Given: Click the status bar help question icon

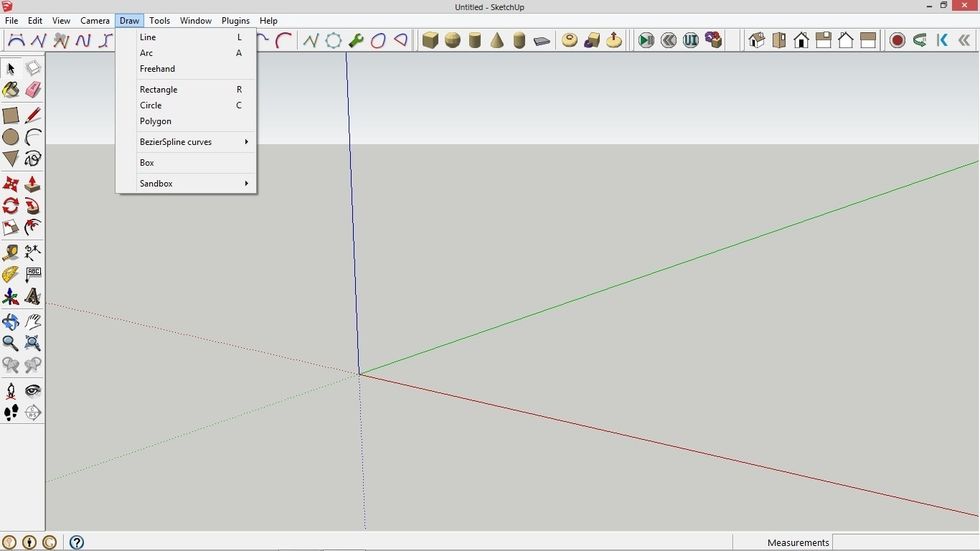Looking at the screenshot, I should point(77,542).
